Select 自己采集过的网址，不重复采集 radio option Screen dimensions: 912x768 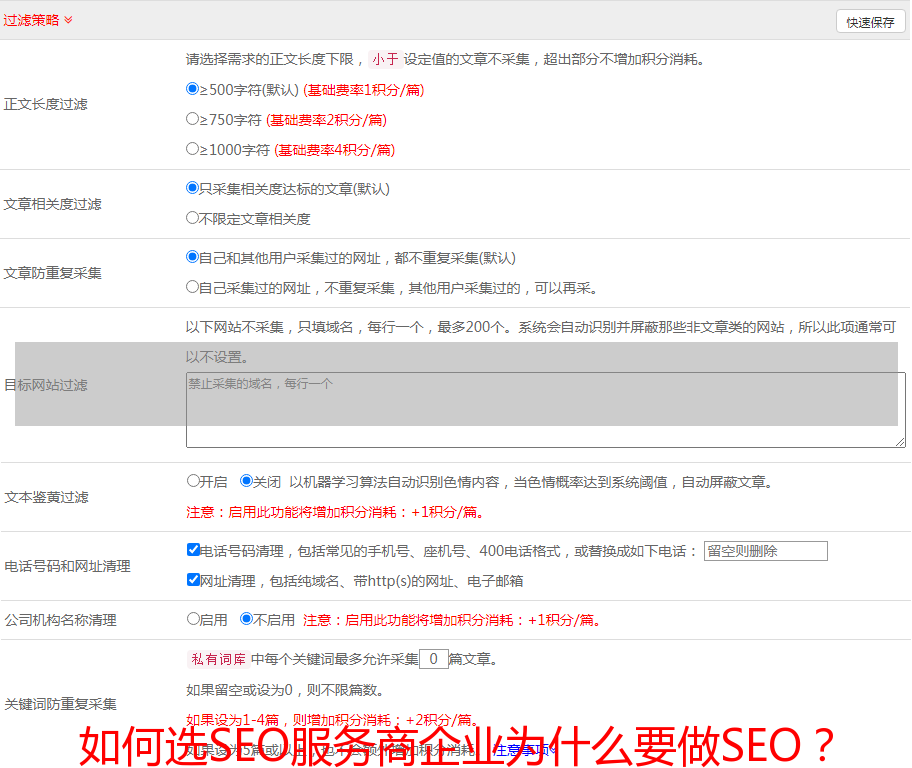[193, 287]
